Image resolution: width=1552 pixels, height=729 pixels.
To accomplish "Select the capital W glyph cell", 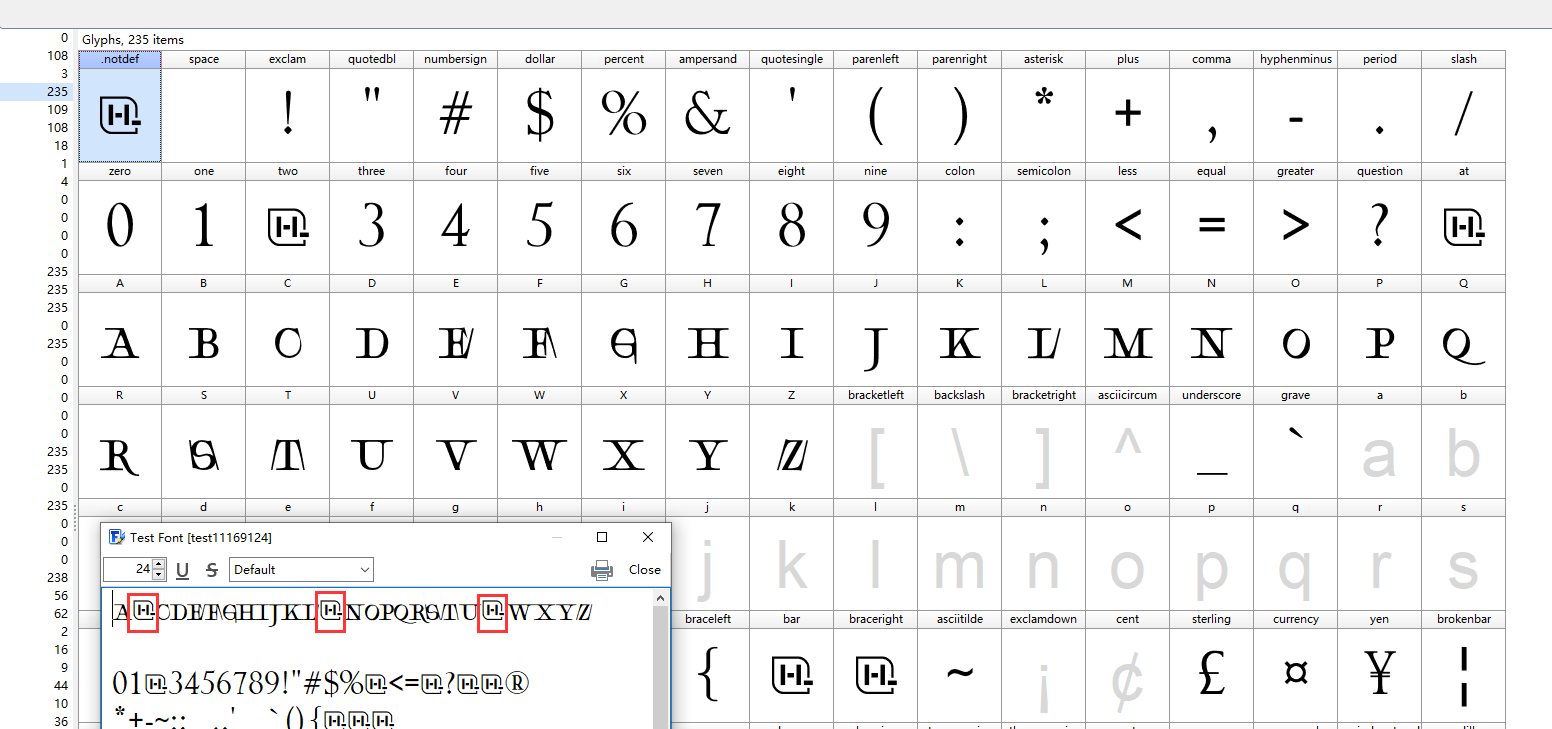I will [x=540, y=443].
